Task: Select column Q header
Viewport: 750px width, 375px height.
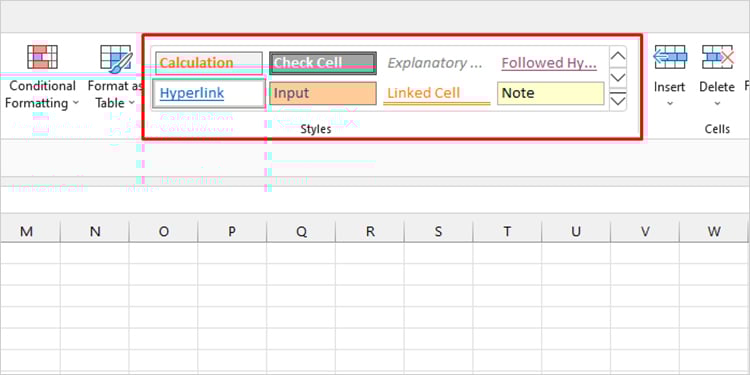Action: (301, 232)
